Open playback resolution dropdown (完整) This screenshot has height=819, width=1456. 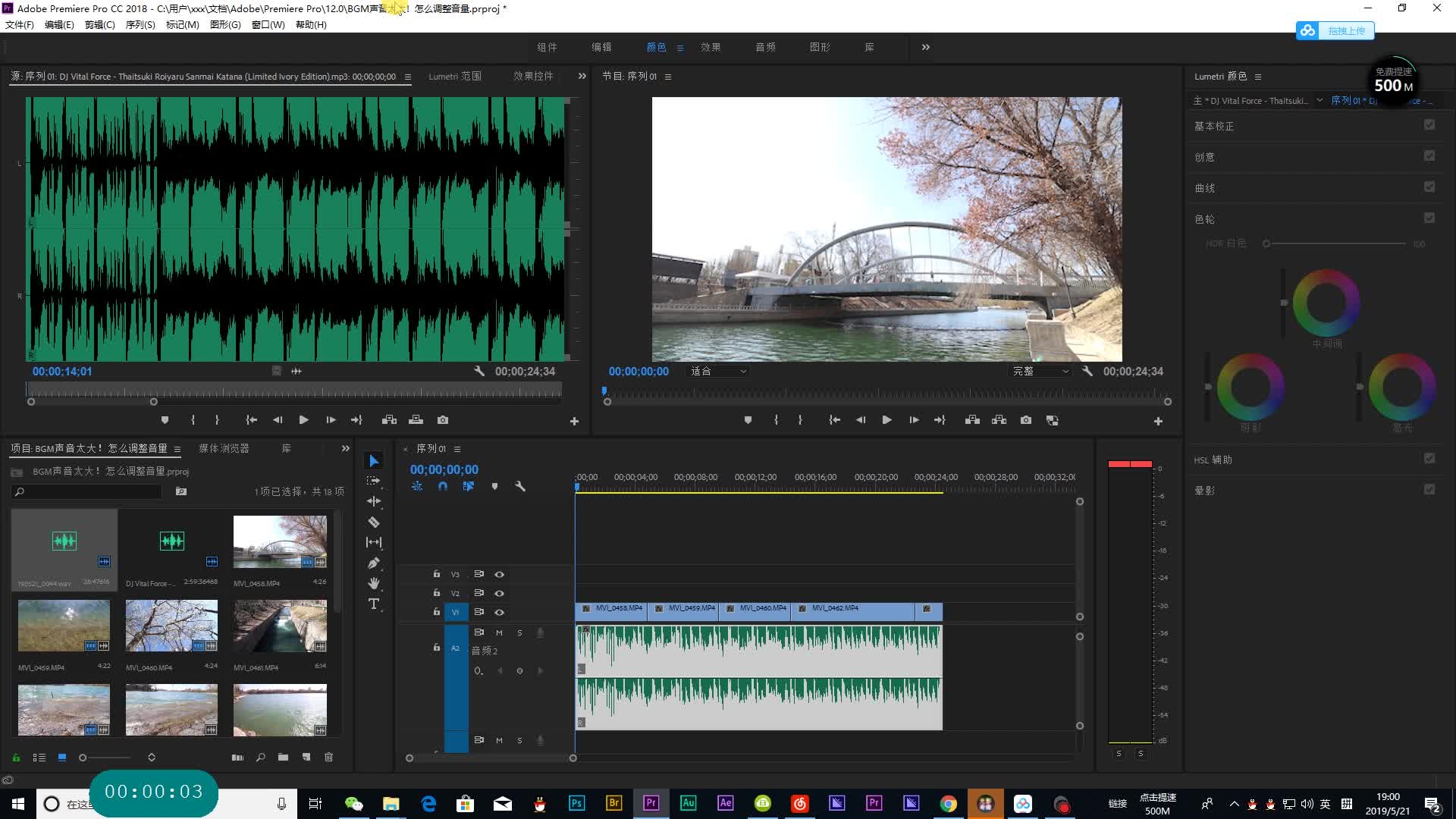click(x=1040, y=372)
